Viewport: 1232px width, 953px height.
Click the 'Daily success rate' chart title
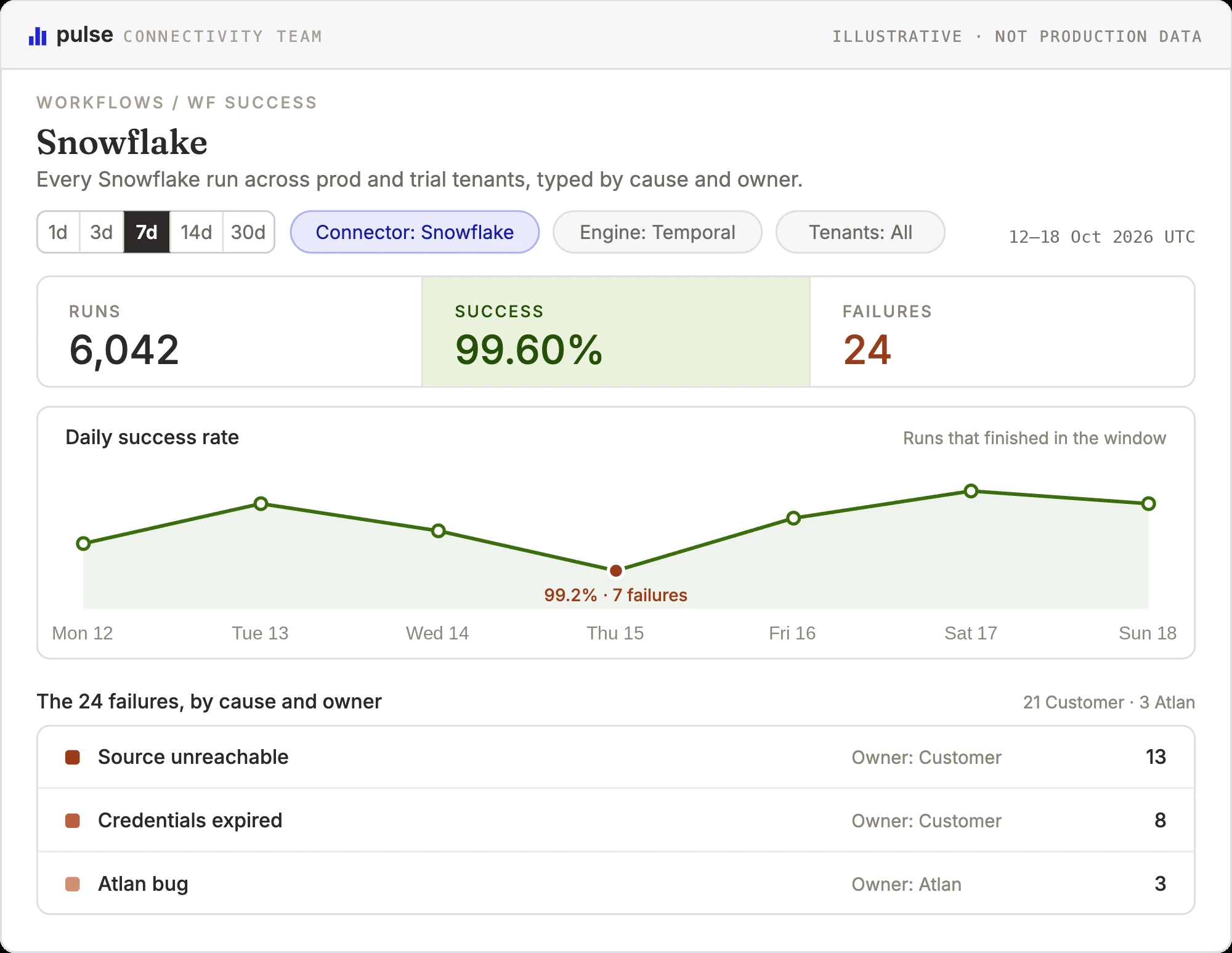(x=152, y=437)
